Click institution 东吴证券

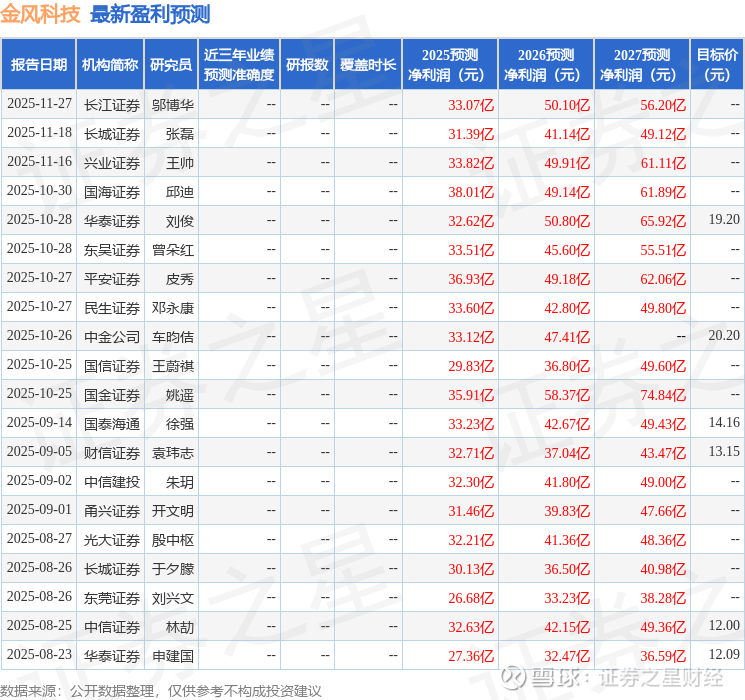(x=112, y=250)
